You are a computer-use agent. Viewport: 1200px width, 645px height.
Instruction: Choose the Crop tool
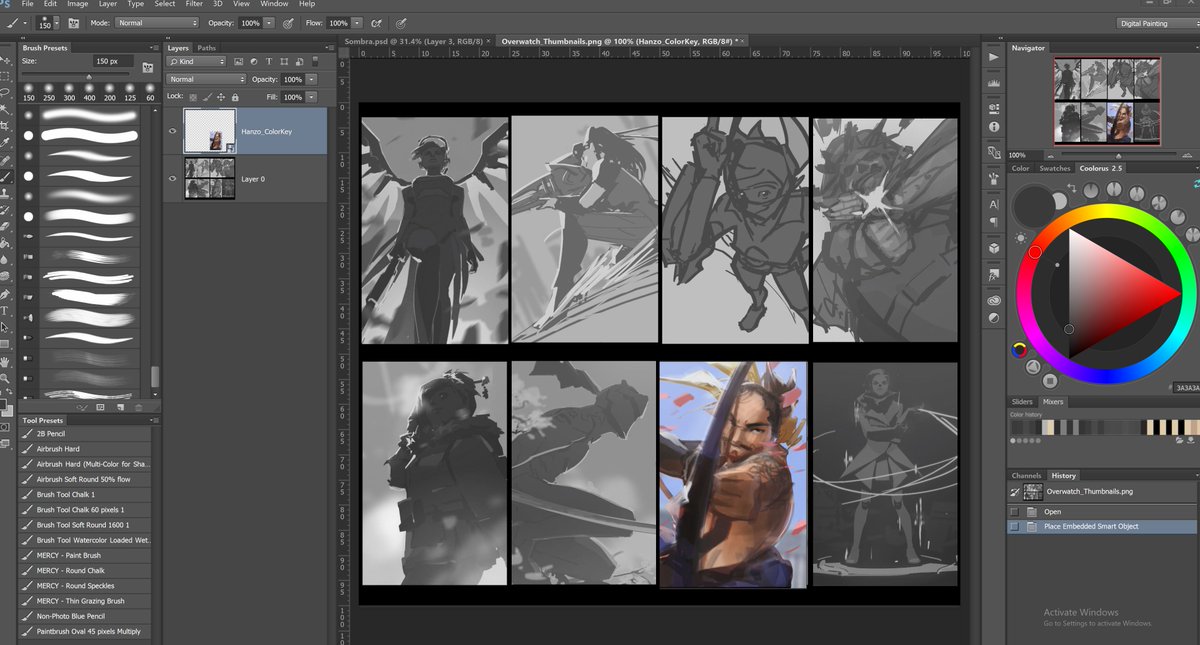pos(5,125)
